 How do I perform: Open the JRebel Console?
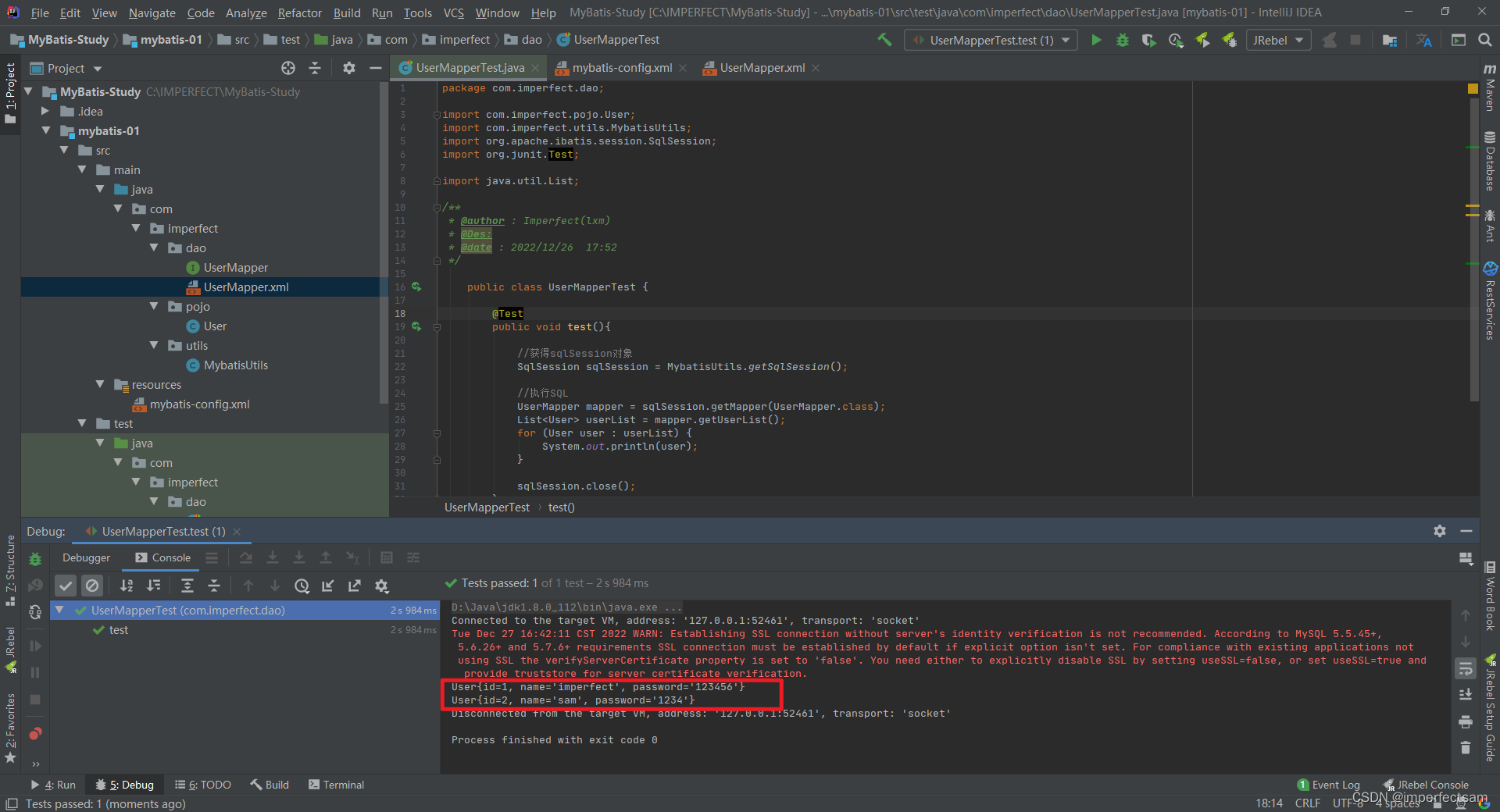click(x=1426, y=785)
